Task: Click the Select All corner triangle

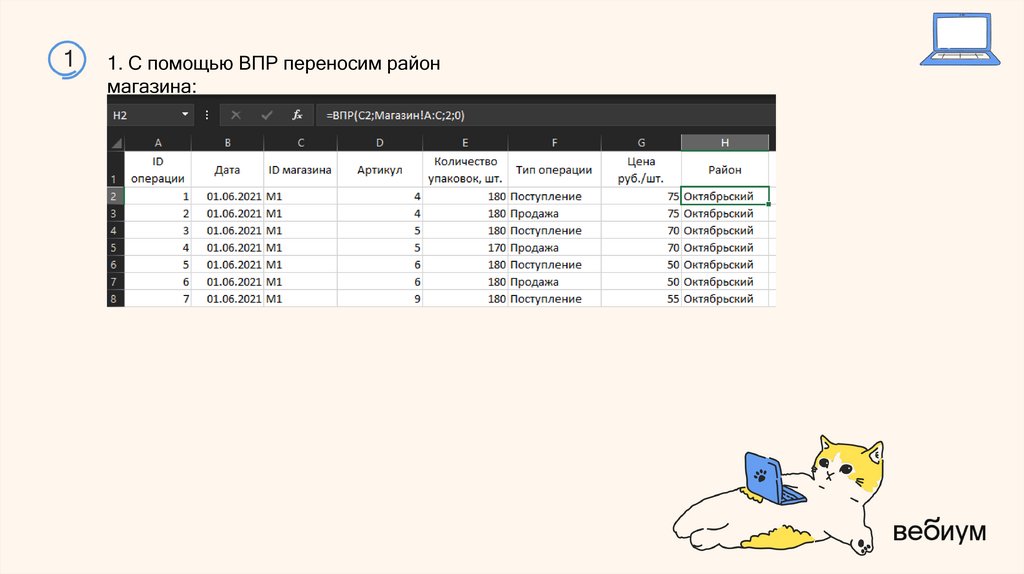Action: pos(116,143)
